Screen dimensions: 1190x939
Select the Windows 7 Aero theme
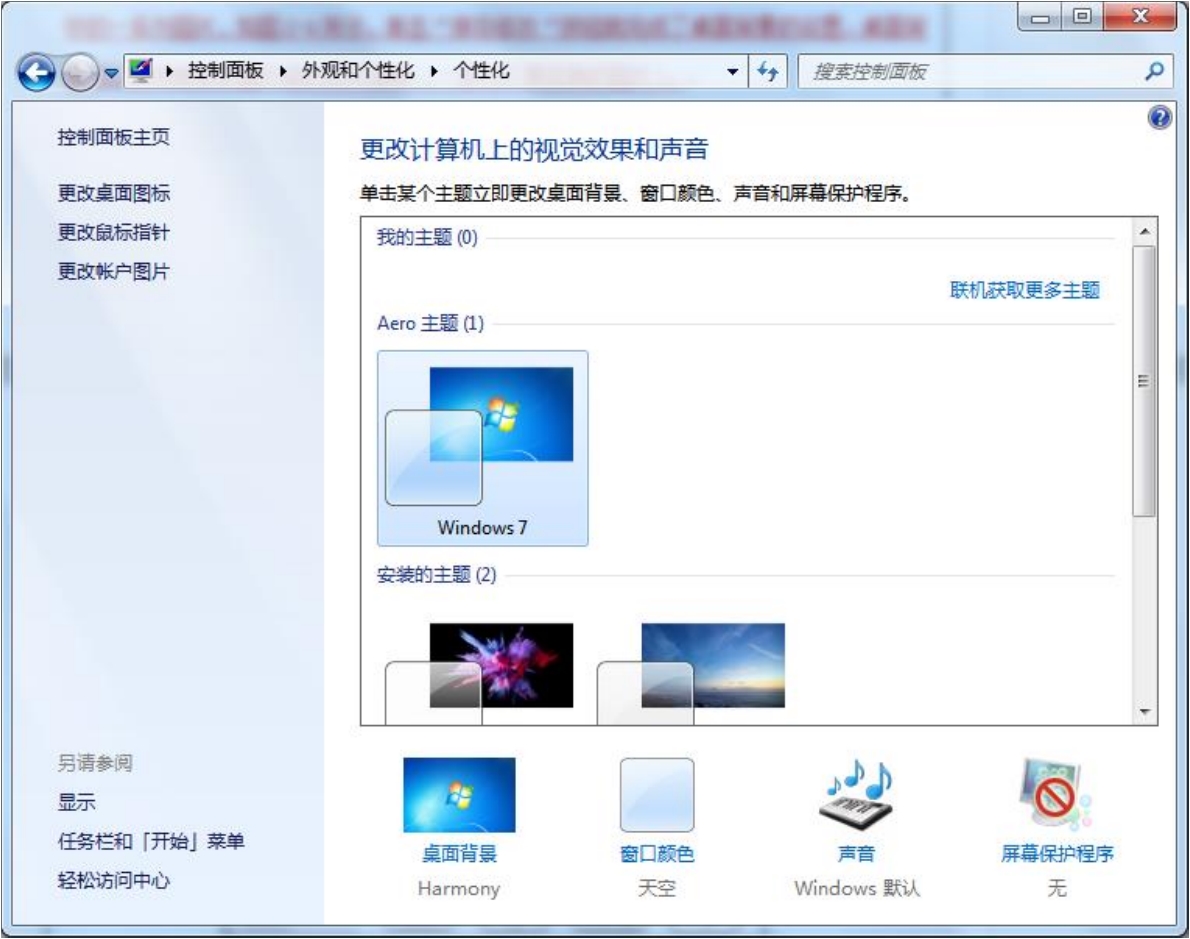[483, 448]
